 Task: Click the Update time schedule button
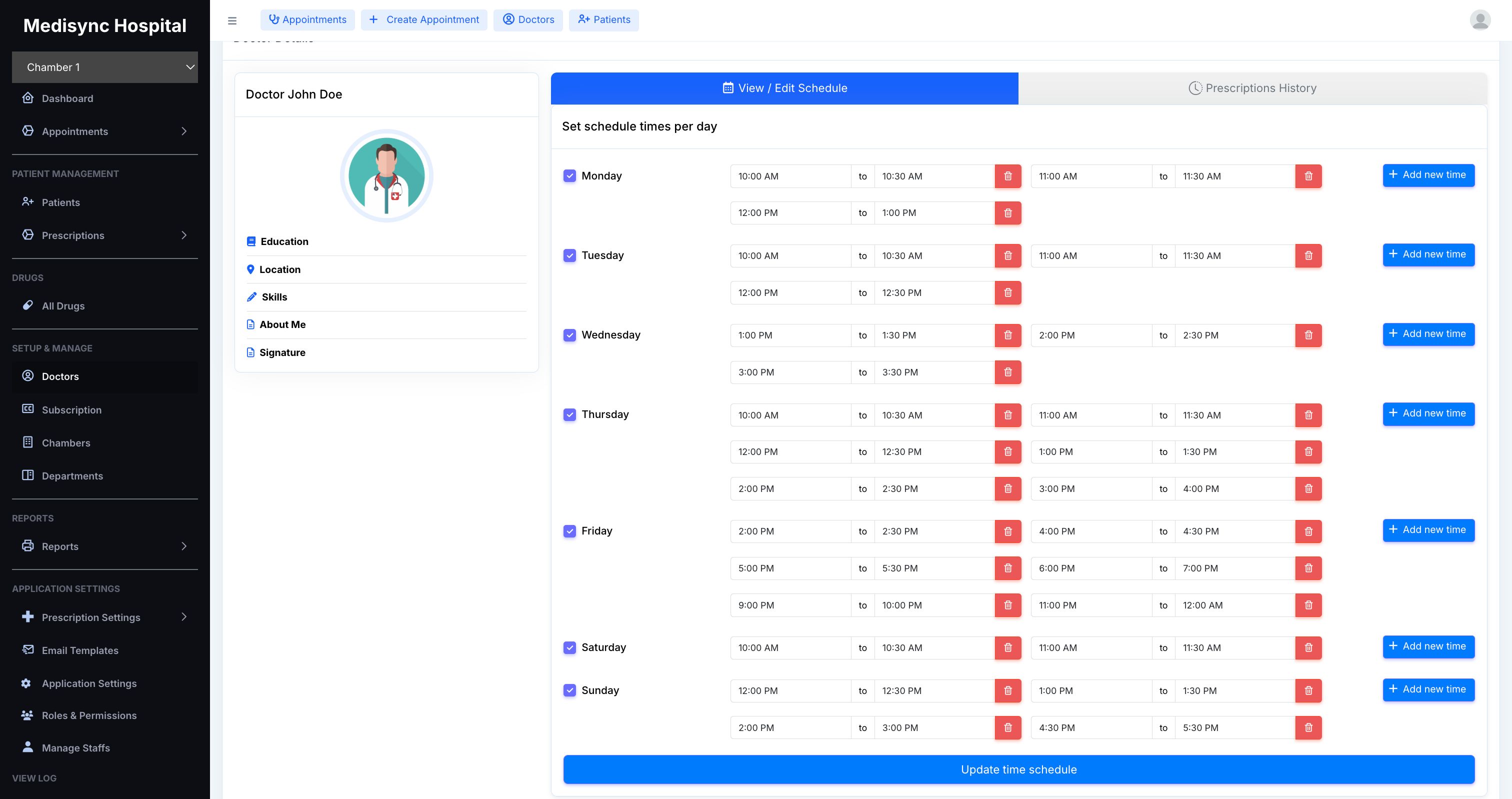(1018, 769)
